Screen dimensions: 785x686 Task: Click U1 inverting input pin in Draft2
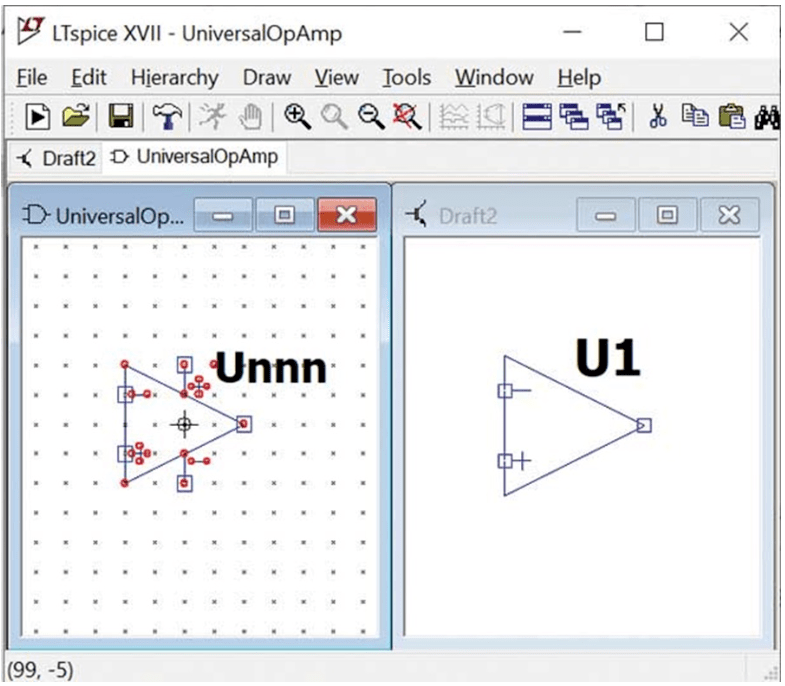point(505,391)
